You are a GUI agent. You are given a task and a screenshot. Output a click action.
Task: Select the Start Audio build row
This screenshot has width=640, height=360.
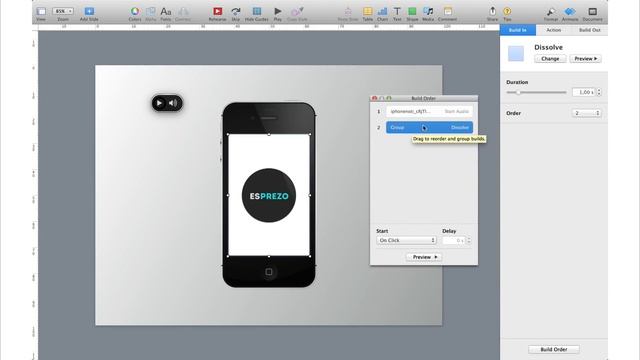tap(429, 111)
